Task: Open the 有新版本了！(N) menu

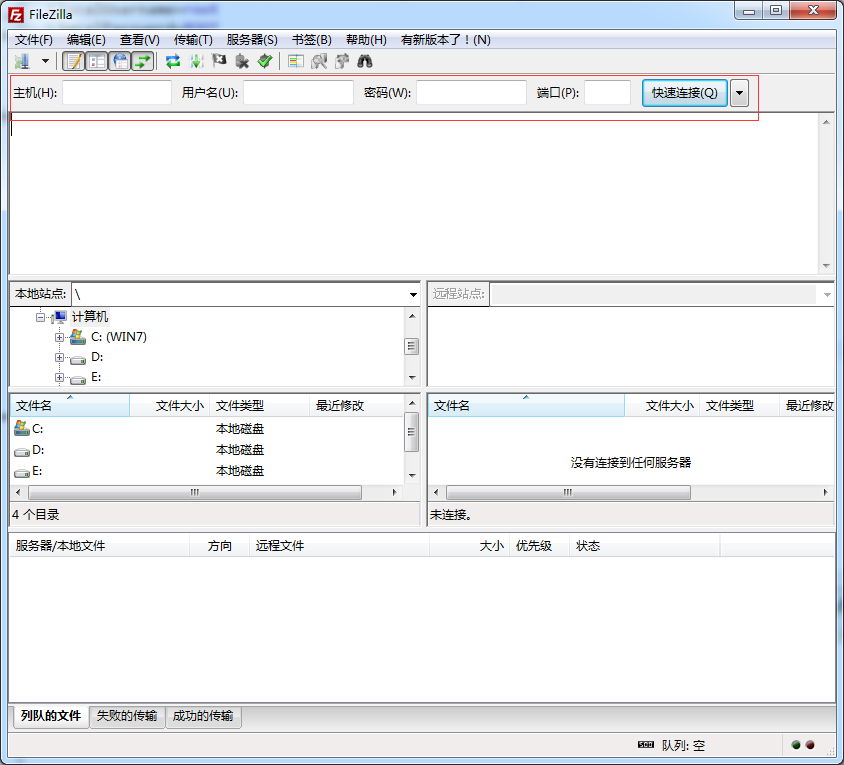Action: [x=446, y=40]
